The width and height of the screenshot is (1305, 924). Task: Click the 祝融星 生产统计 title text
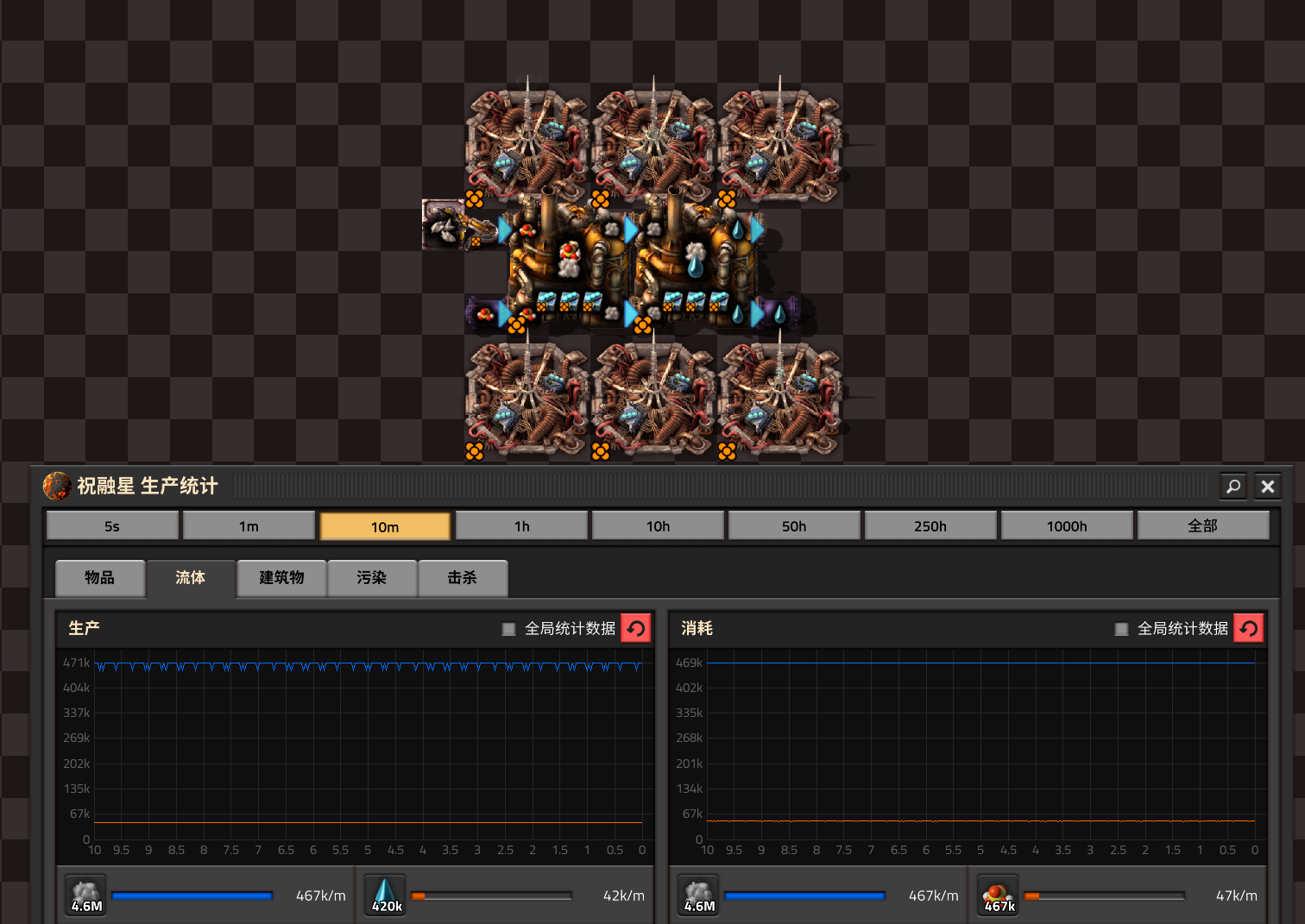[148, 486]
